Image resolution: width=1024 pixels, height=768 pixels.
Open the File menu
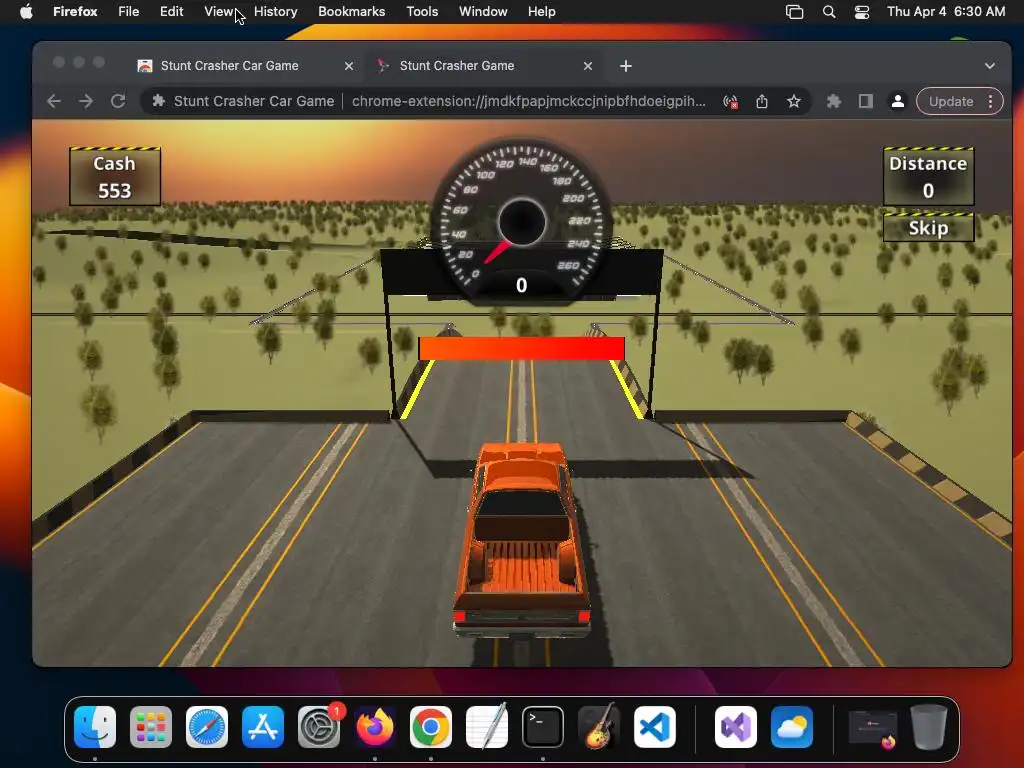pos(129,12)
